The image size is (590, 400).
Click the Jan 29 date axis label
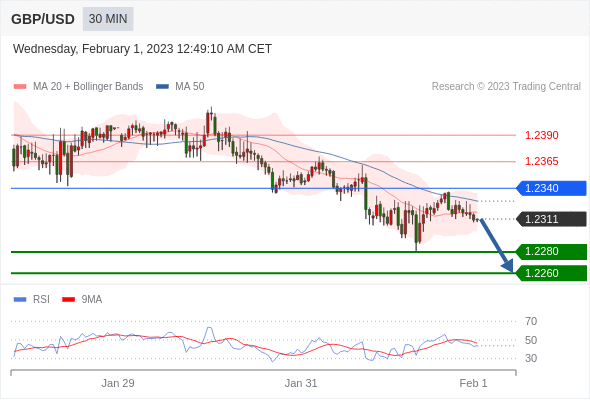point(118,383)
